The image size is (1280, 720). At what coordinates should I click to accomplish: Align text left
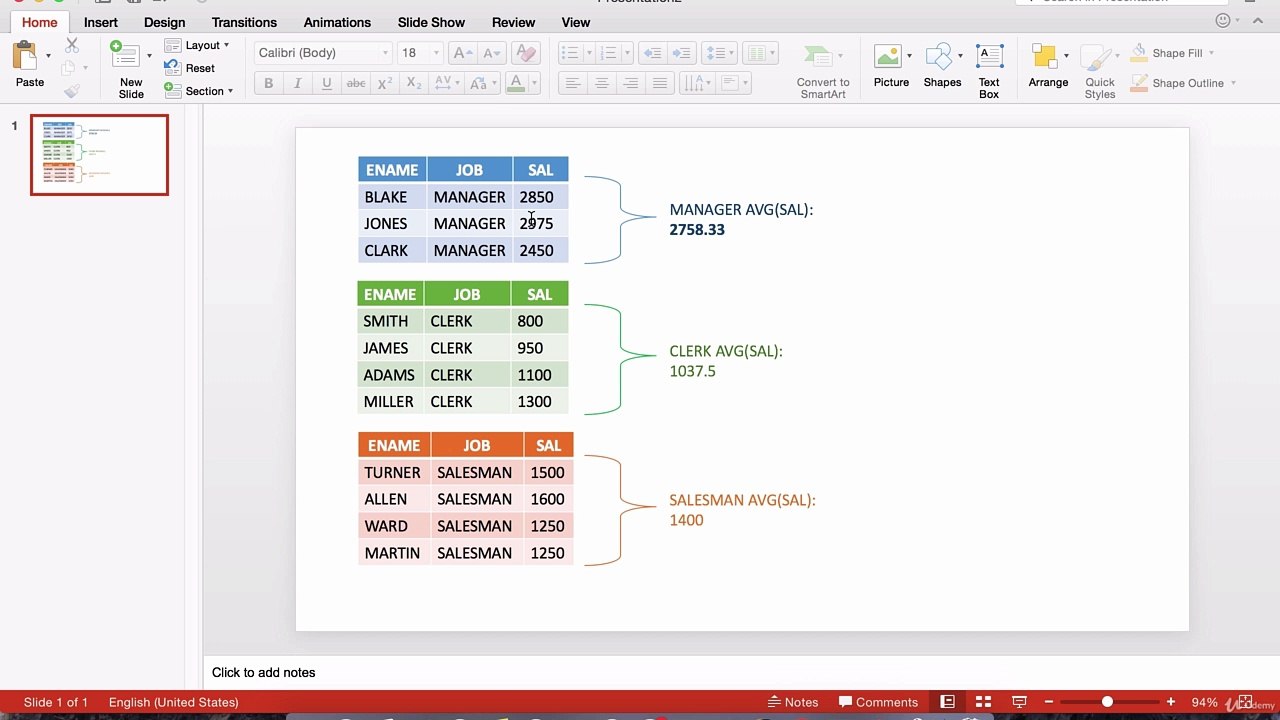tap(572, 84)
